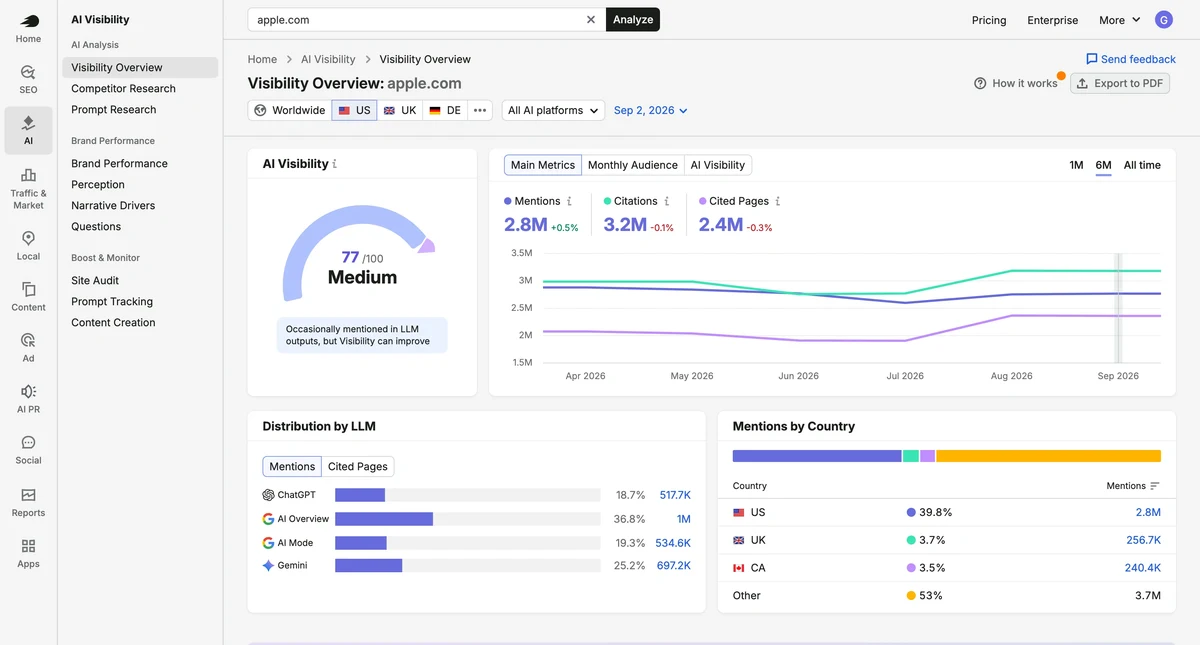Open Competitor Research in sidebar

click(x=123, y=88)
